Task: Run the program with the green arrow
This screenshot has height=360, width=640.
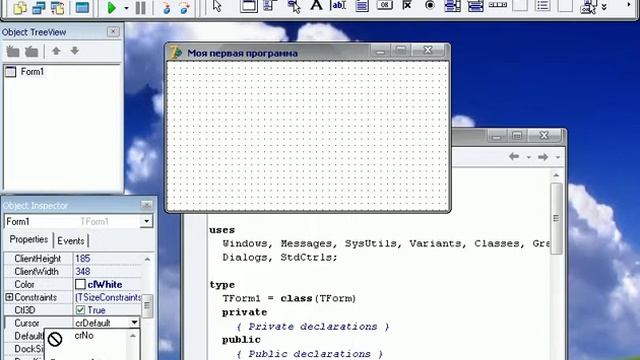Action: click(111, 7)
